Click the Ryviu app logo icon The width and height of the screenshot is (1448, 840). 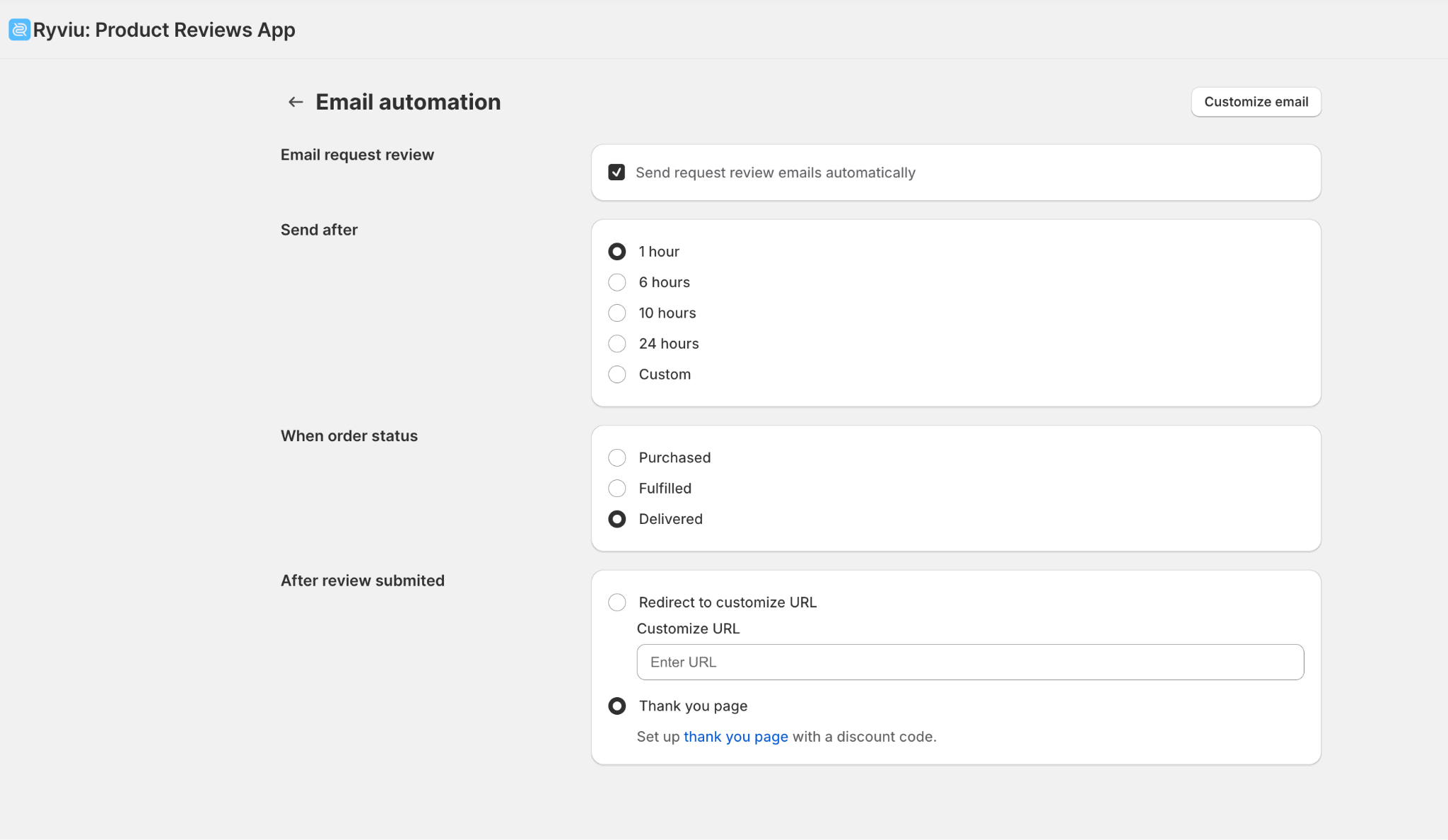coord(19,30)
